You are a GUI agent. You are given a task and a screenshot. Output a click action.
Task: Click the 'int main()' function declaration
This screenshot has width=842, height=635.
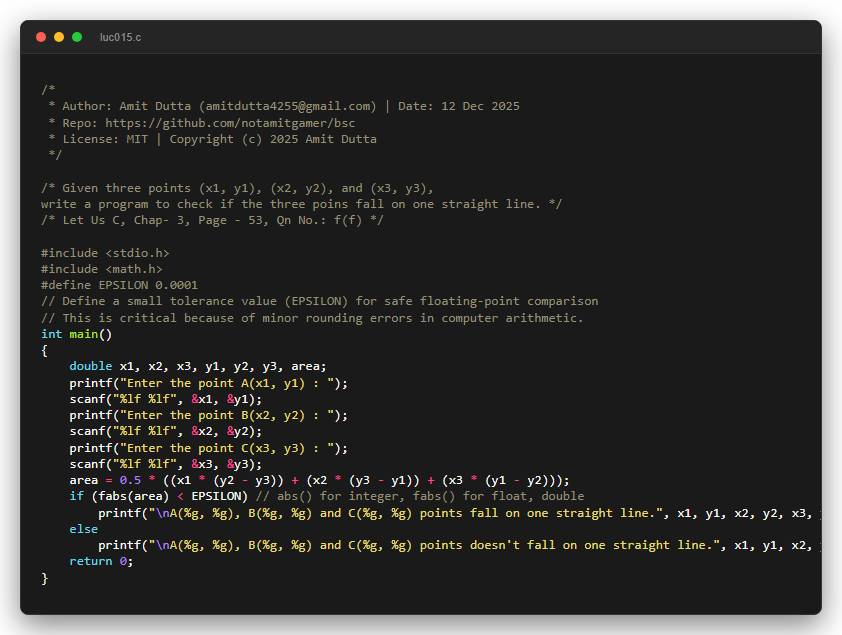(76, 334)
